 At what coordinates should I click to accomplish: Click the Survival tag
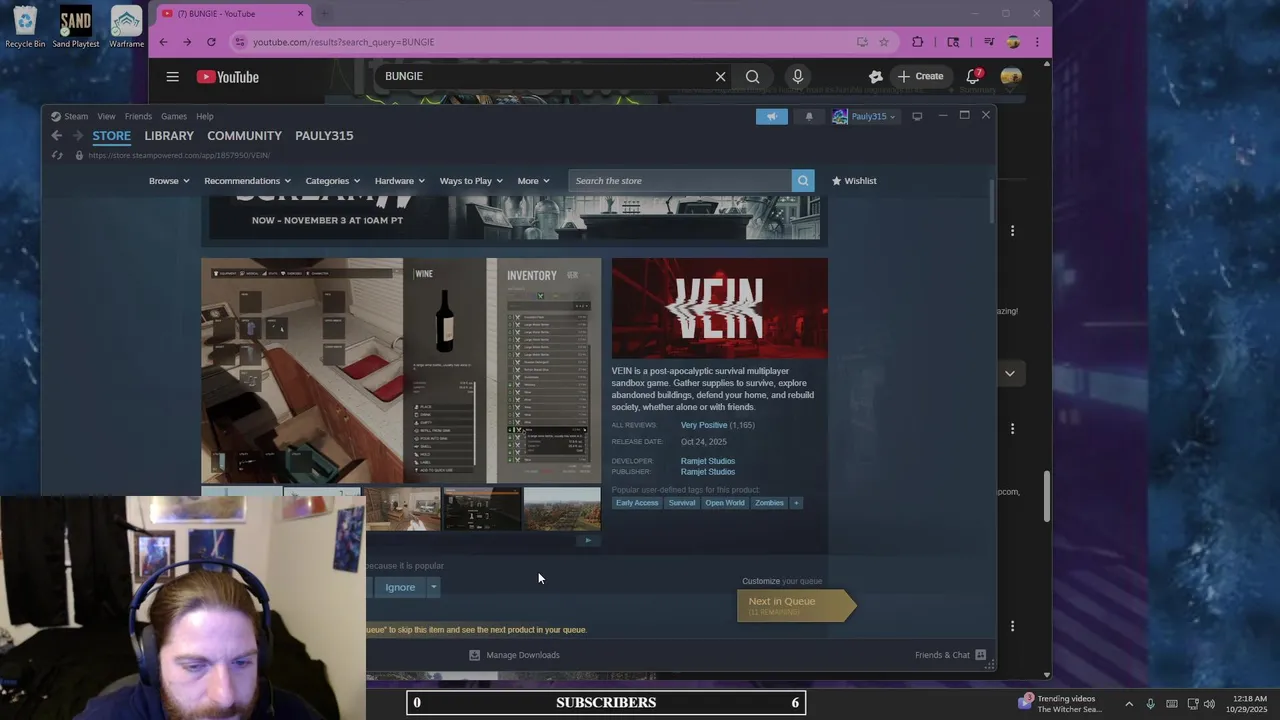coord(682,503)
